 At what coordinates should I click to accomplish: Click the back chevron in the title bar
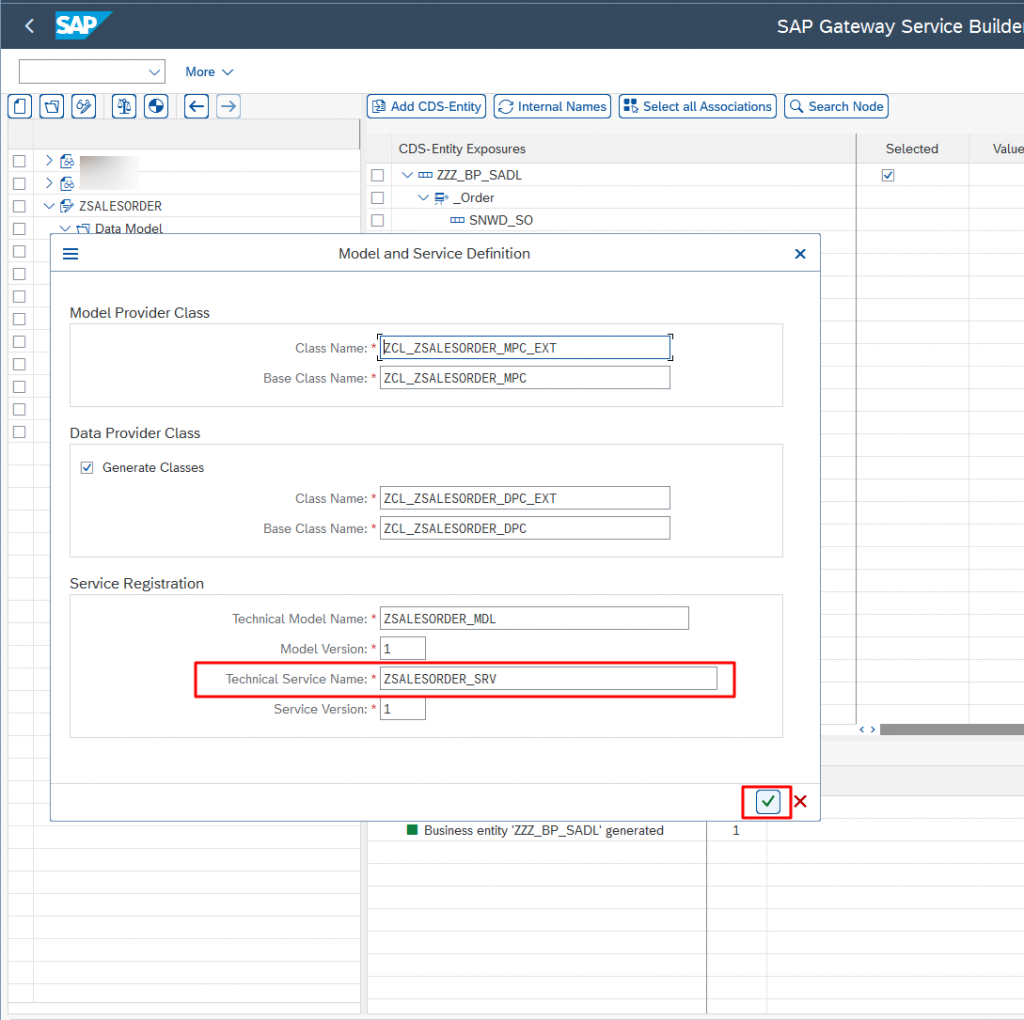click(28, 26)
